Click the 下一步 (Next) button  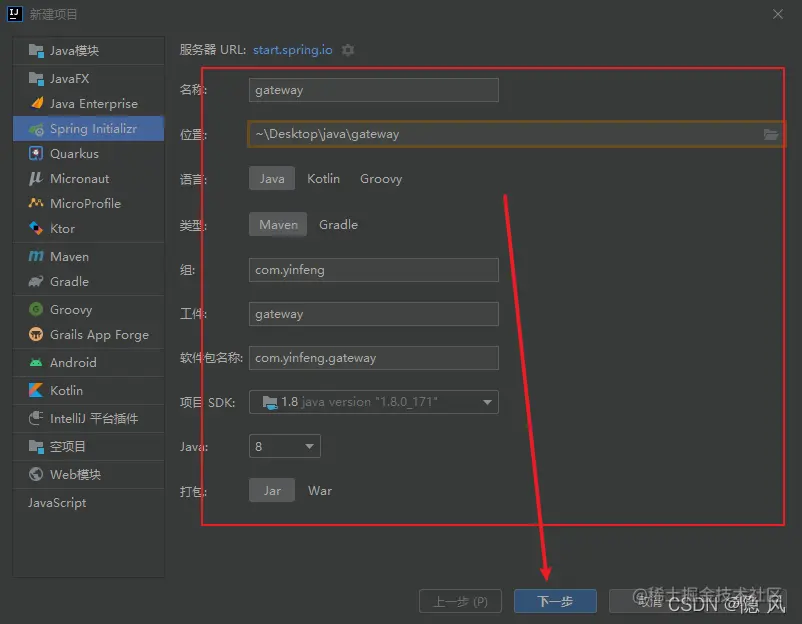[x=554, y=601]
